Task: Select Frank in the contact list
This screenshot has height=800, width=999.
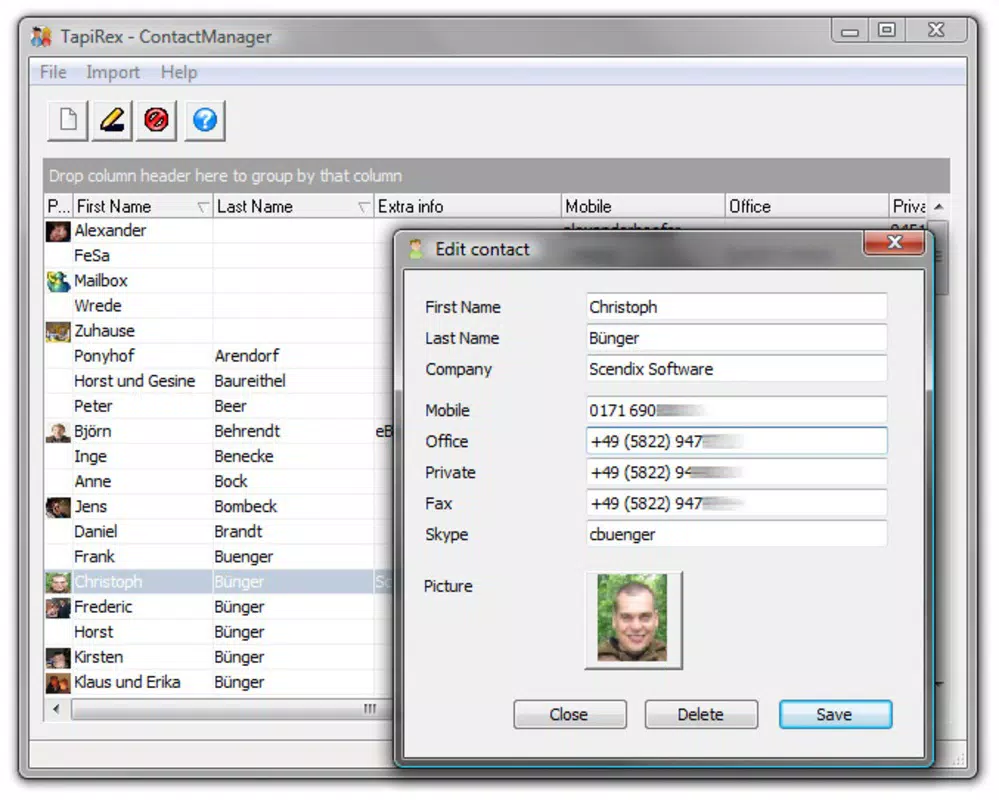Action: coord(94,557)
